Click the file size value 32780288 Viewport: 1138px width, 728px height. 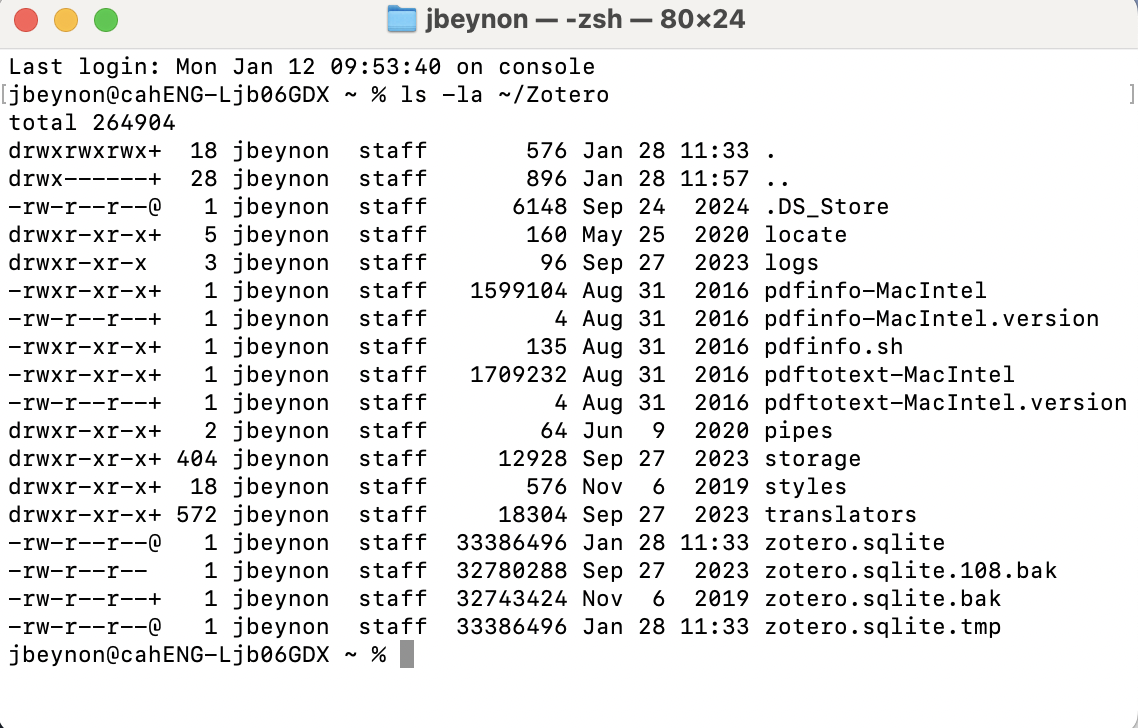click(512, 571)
